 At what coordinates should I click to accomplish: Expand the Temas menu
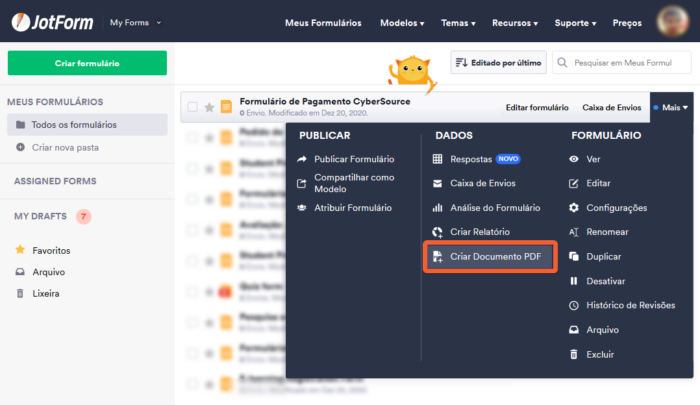[458, 23]
